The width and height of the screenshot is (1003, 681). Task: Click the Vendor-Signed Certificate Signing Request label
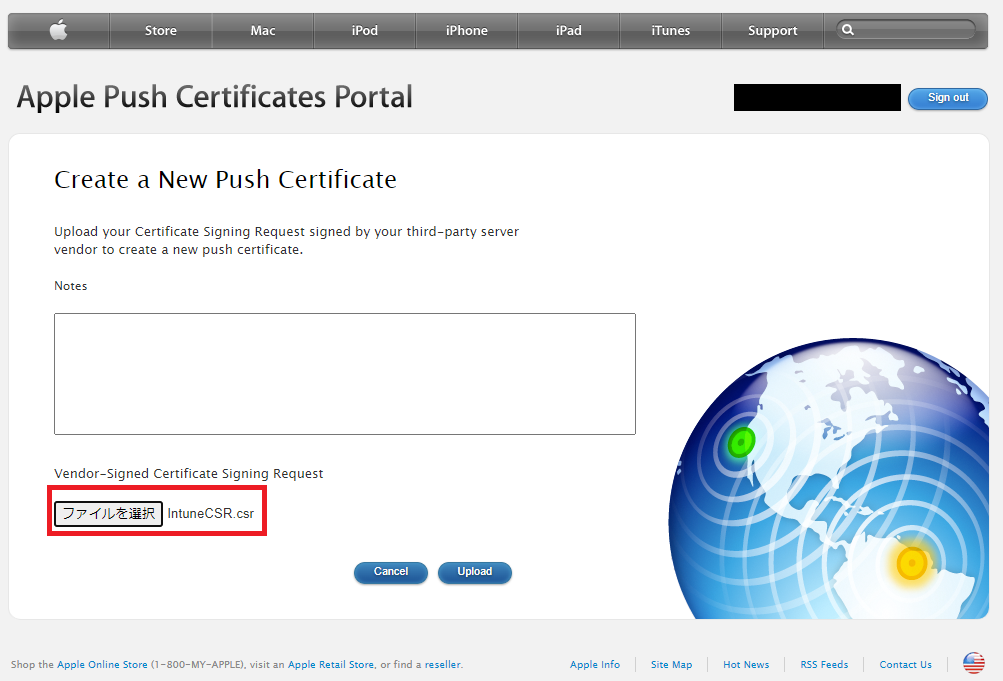(189, 473)
